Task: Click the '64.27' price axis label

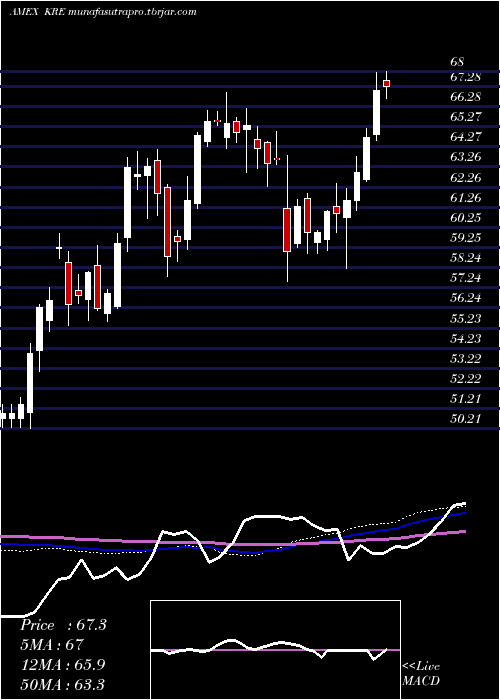Action: coord(466,137)
